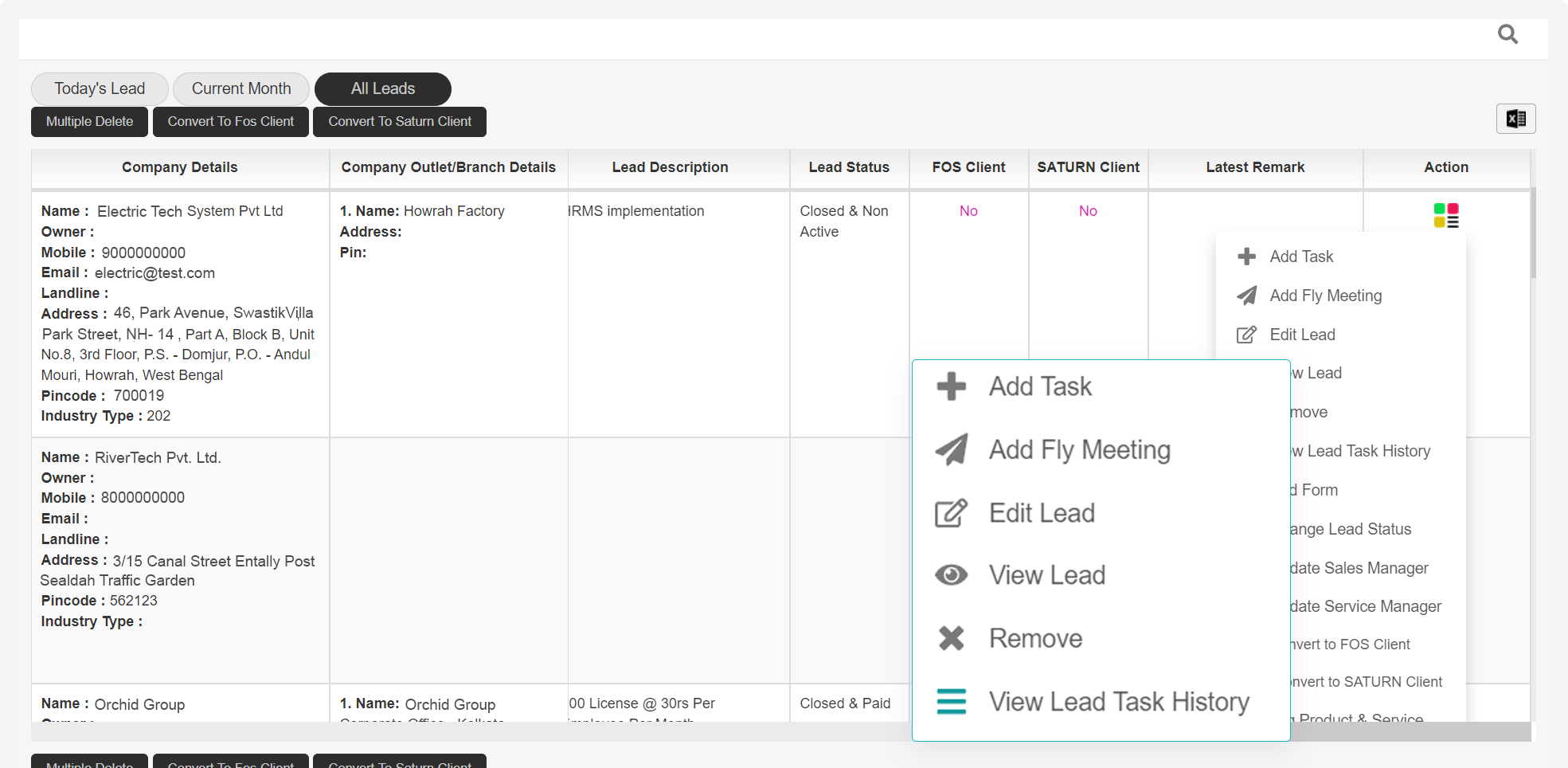The height and width of the screenshot is (768, 1568).
Task: Choose Add Fly Meeting in the smaller menu
Action: (1325, 296)
